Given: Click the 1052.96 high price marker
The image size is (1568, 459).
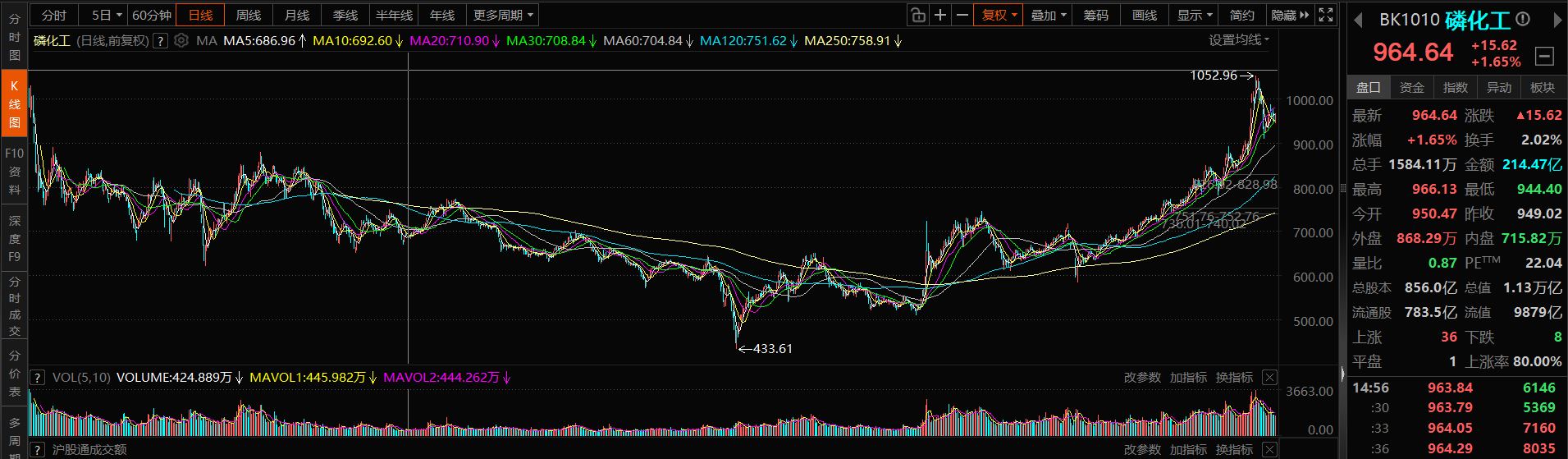Looking at the screenshot, I should (1214, 76).
